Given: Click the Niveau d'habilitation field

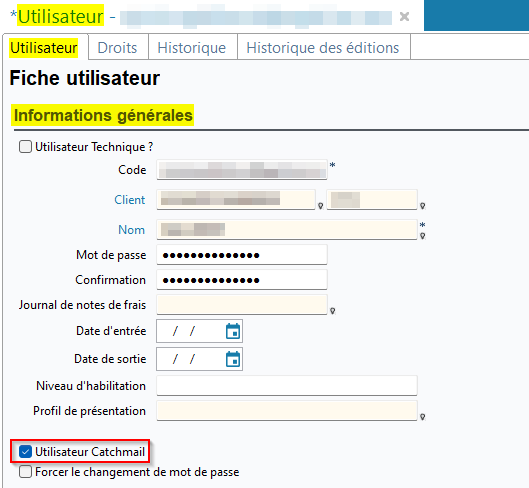Looking at the screenshot, I should click(287, 385).
